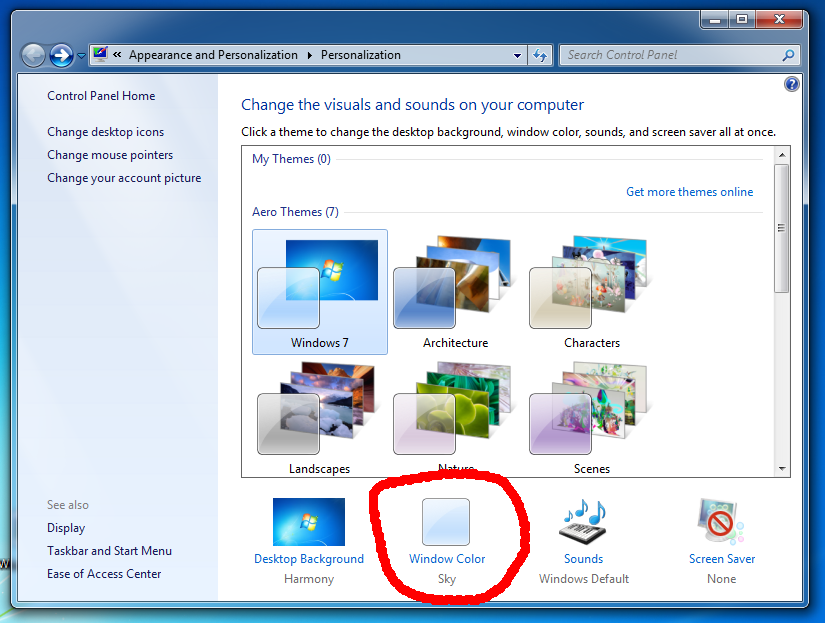Expand the address bar dropdown arrow
The image size is (825, 623).
coord(516,55)
